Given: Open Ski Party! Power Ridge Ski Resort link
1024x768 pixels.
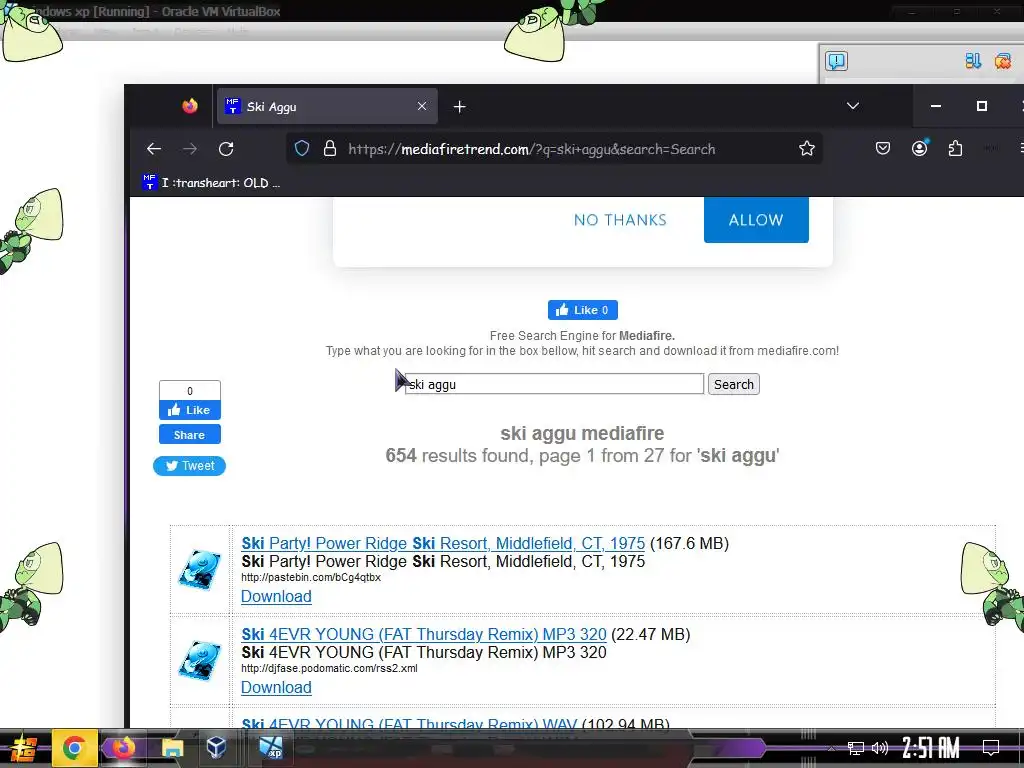Looking at the screenshot, I should (x=443, y=543).
